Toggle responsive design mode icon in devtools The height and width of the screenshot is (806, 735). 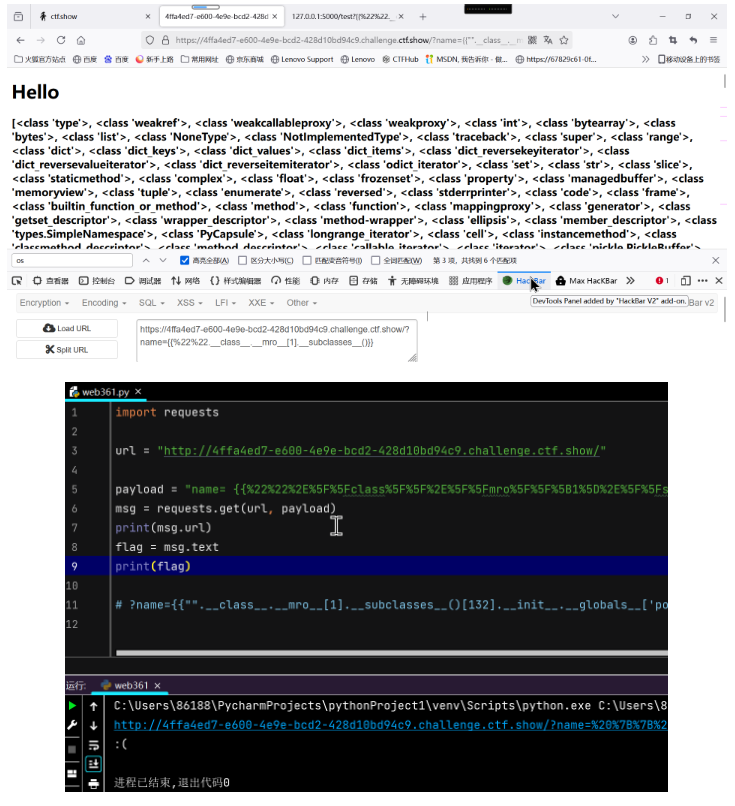[x=685, y=281]
